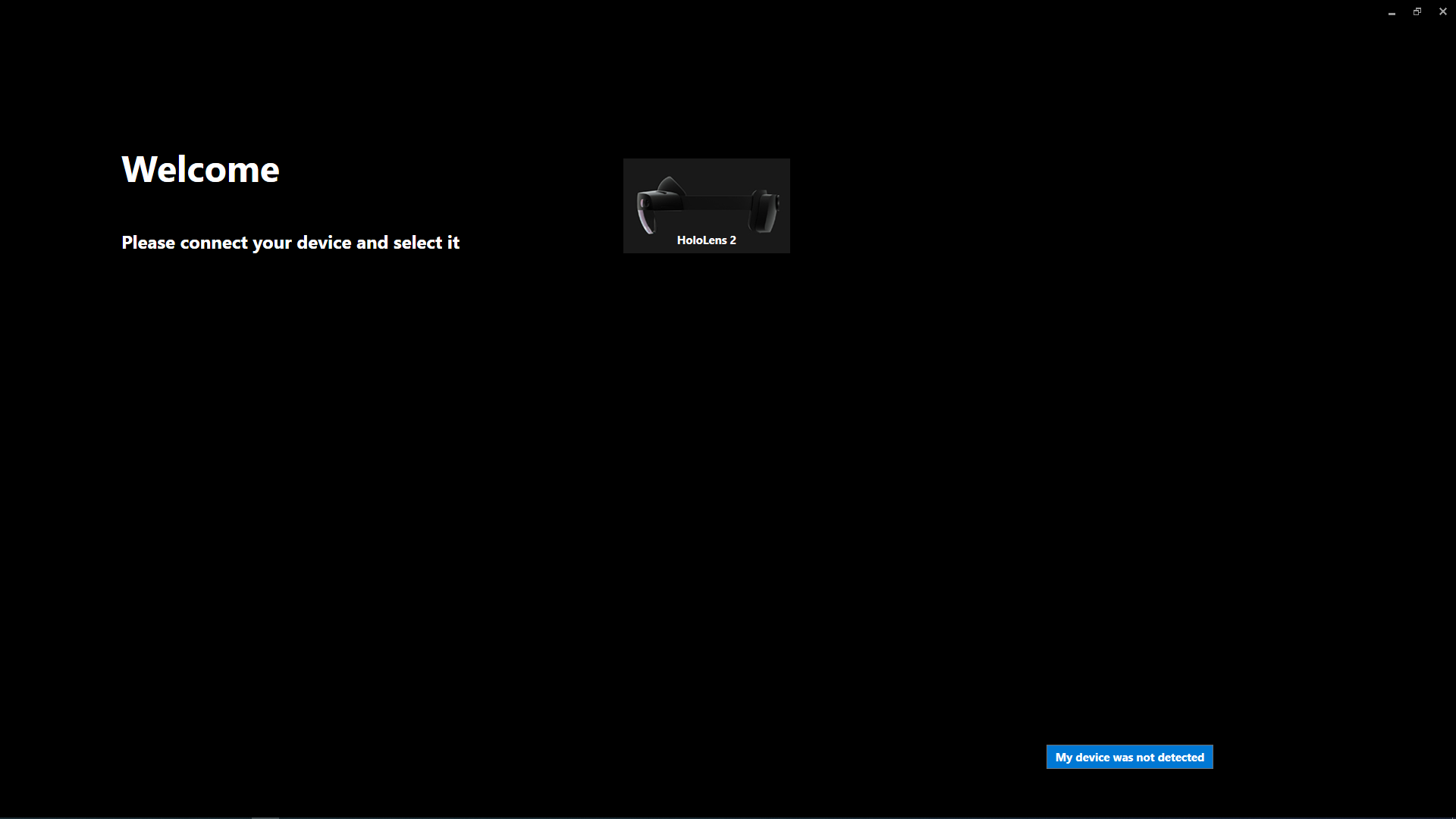Click the HoloLens headset picture
Image resolution: width=1456 pixels, height=819 pixels.
tap(706, 203)
